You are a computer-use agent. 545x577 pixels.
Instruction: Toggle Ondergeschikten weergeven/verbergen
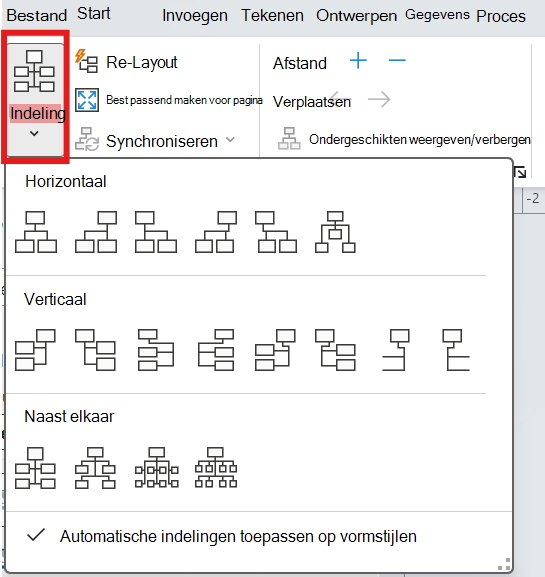pos(404,139)
